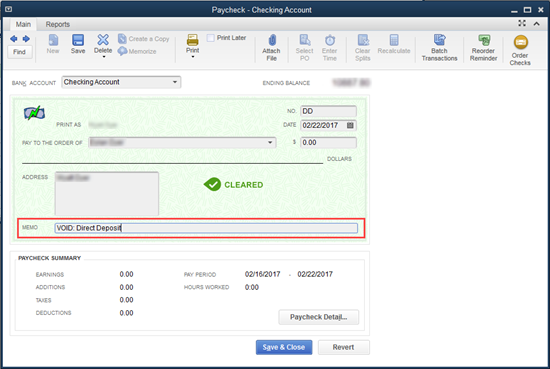The image size is (550, 369).
Task: Print the paycheck
Action: (x=193, y=43)
